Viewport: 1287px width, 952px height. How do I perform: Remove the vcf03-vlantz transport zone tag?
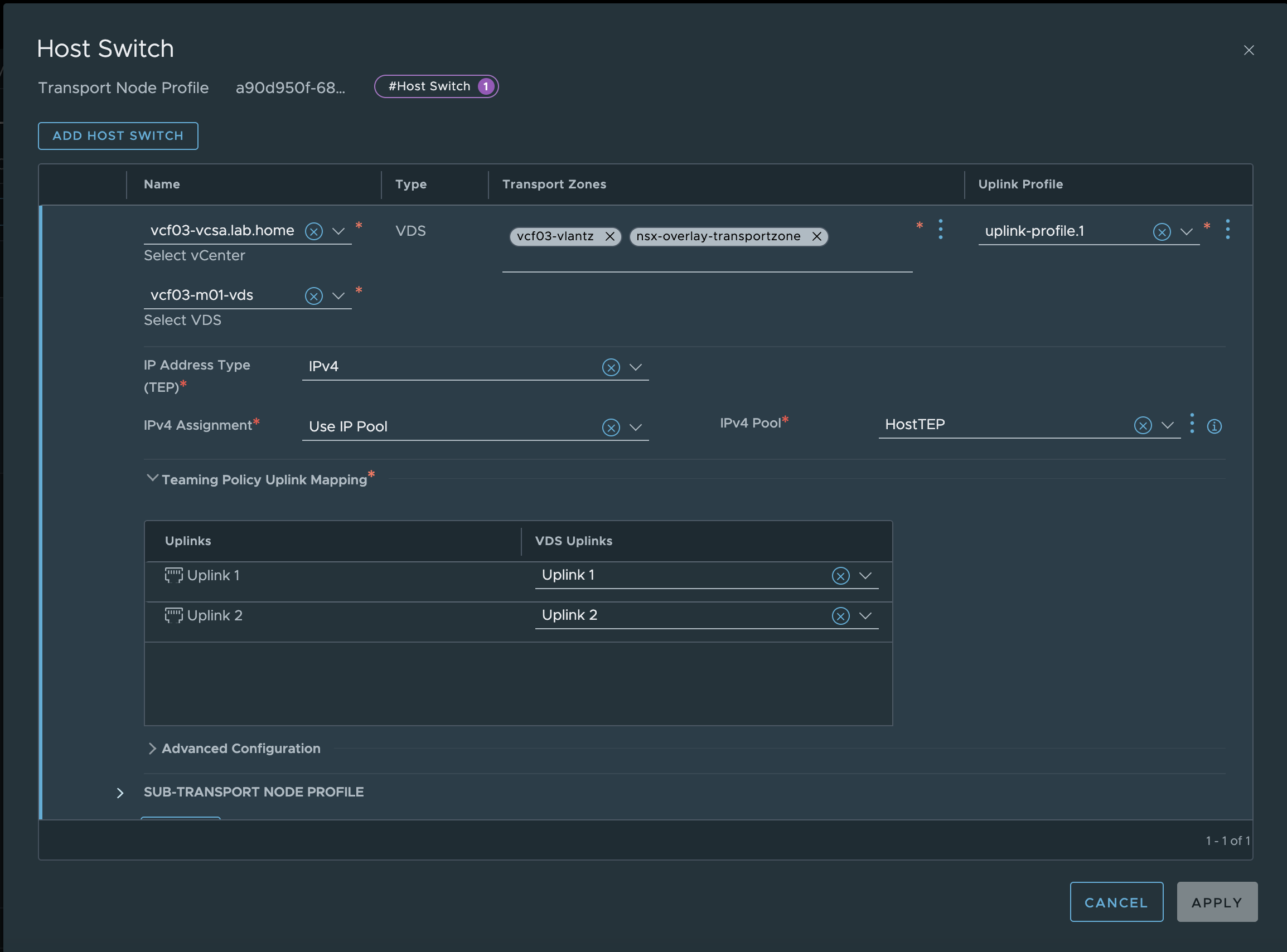click(x=609, y=236)
